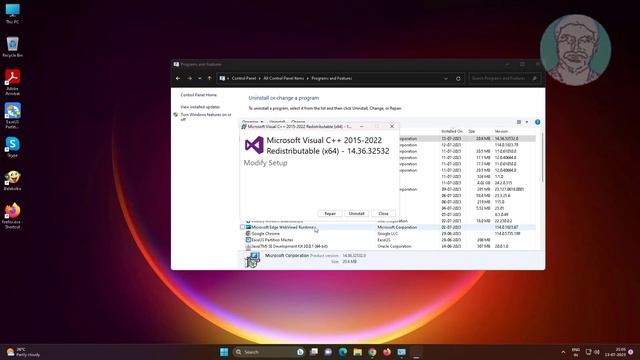Maximize the Programs and Features window
This screenshot has height=360, width=640.
coord(522,64)
